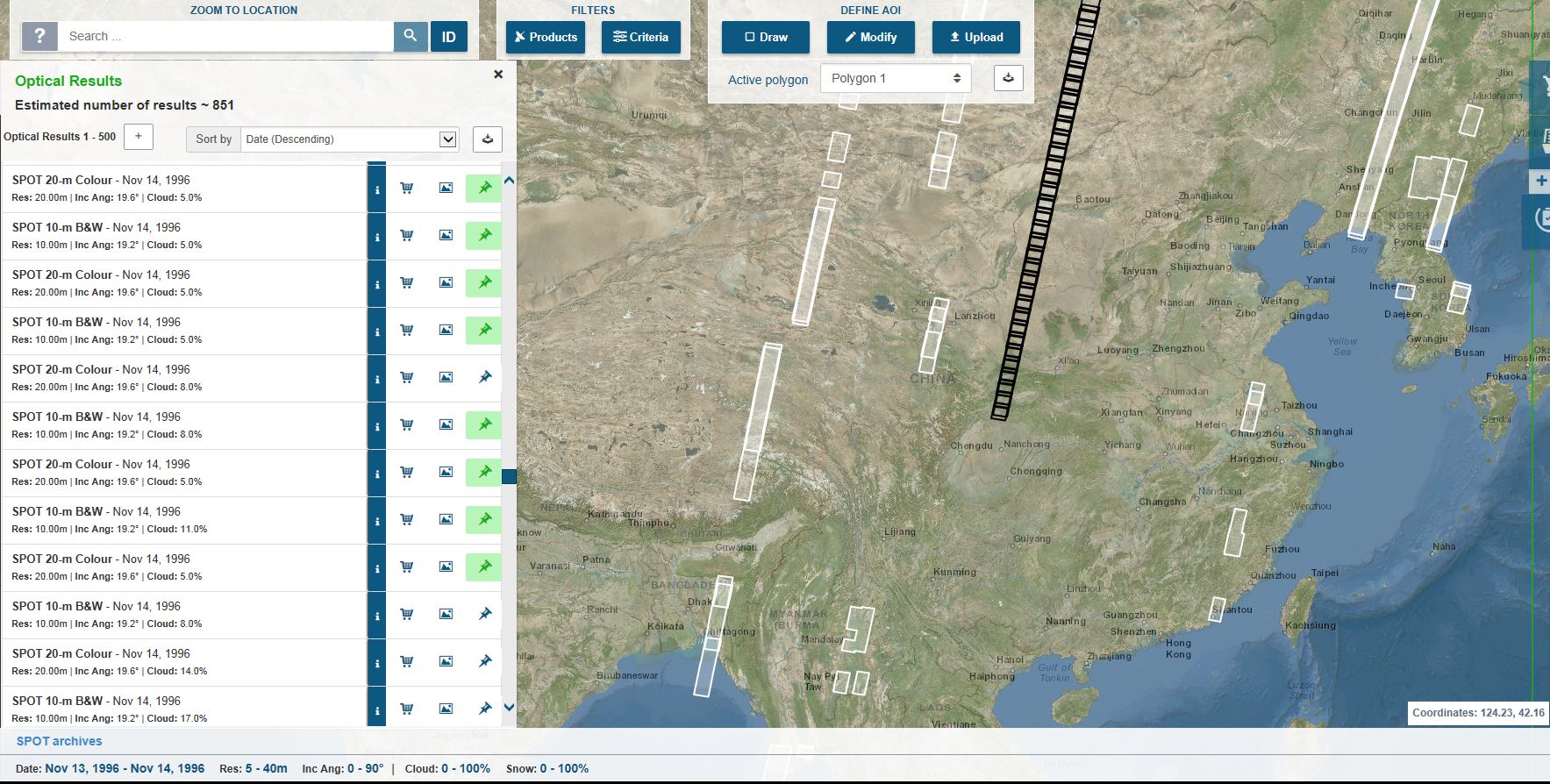Add the 14.0% cloud result to cart
The height and width of the screenshot is (784, 1550).
point(407,662)
